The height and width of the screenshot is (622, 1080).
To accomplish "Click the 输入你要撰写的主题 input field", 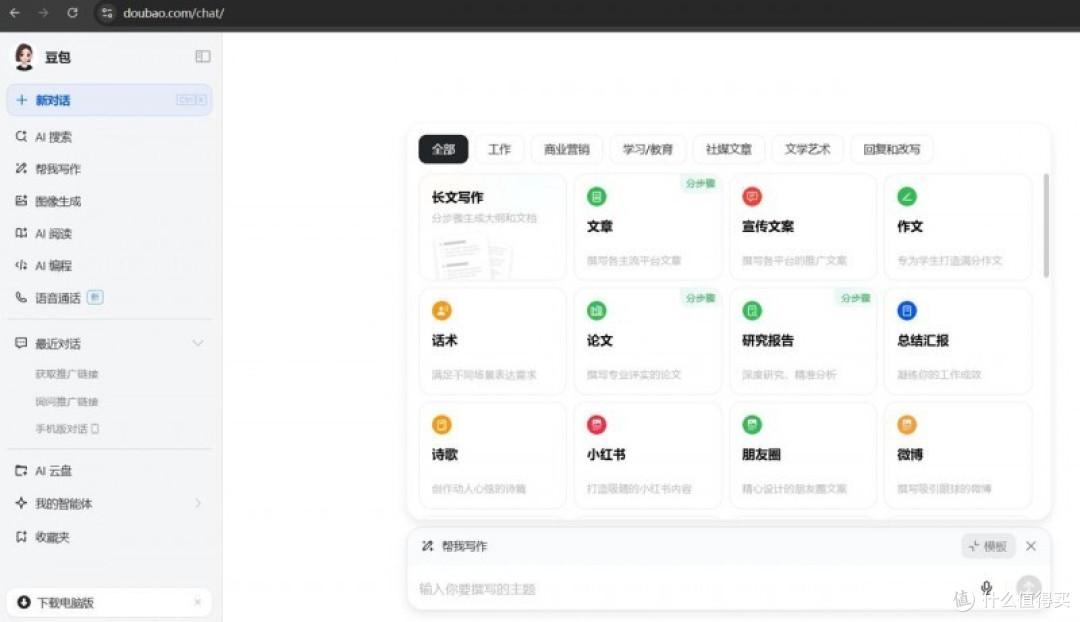I will click(x=689, y=589).
